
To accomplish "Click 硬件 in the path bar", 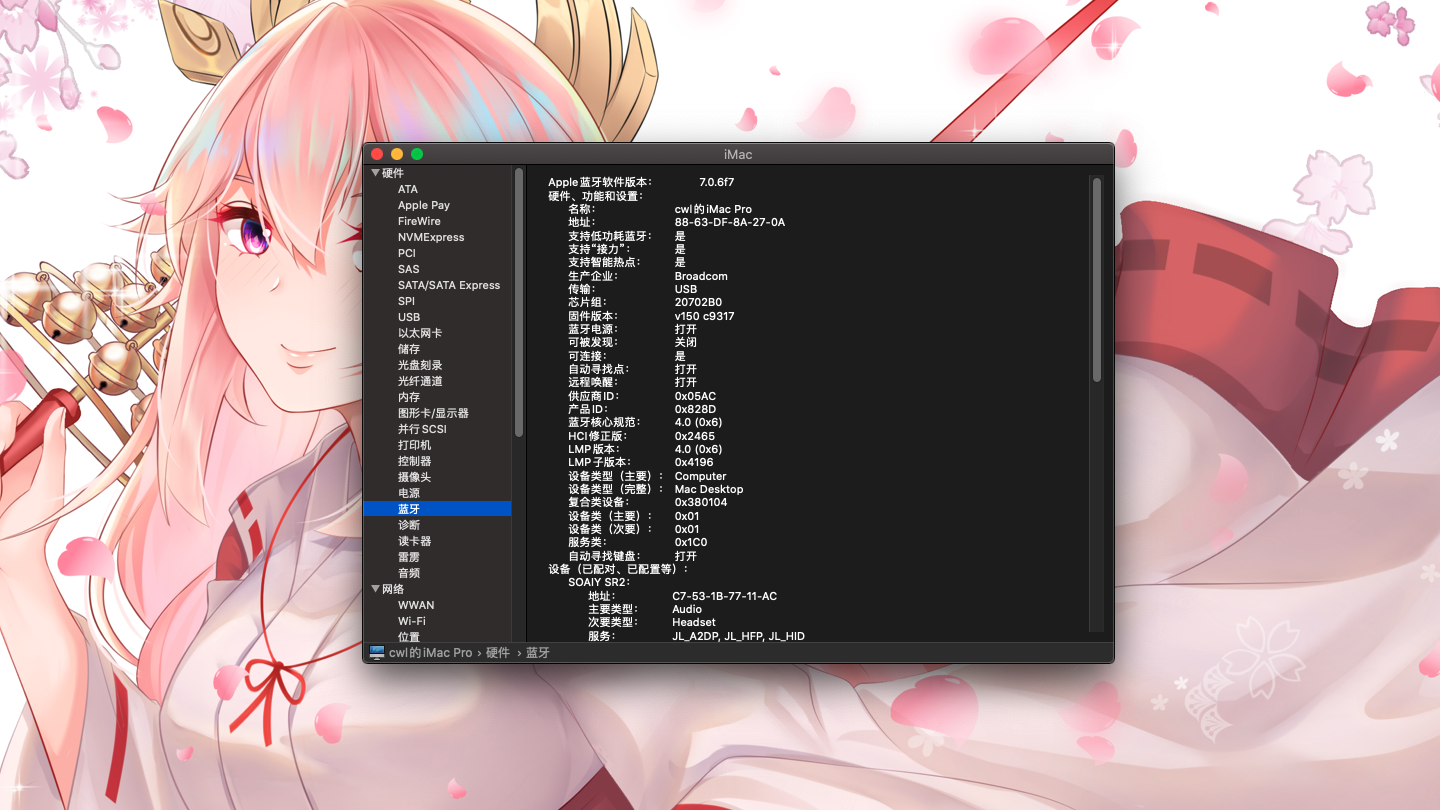I will coord(498,652).
